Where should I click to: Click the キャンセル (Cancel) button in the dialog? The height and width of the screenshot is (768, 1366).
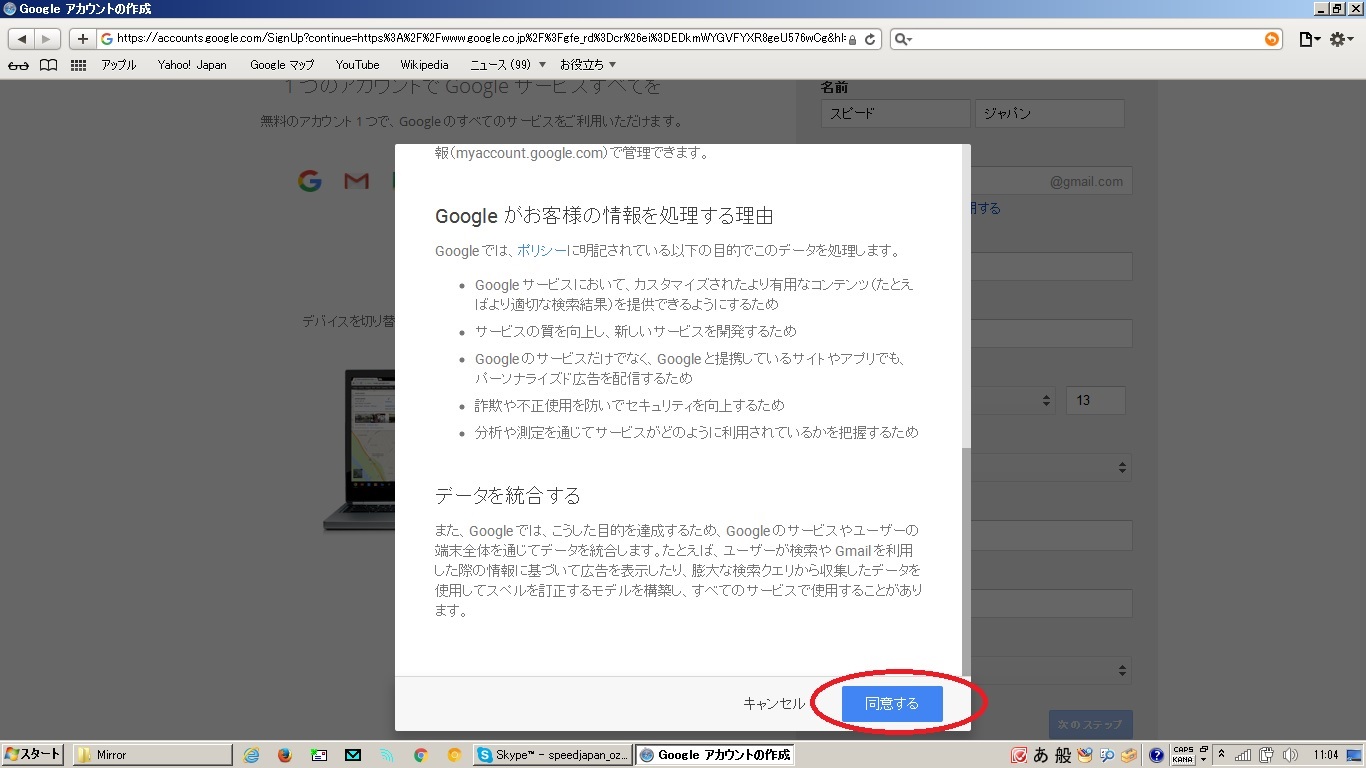[773, 703]
